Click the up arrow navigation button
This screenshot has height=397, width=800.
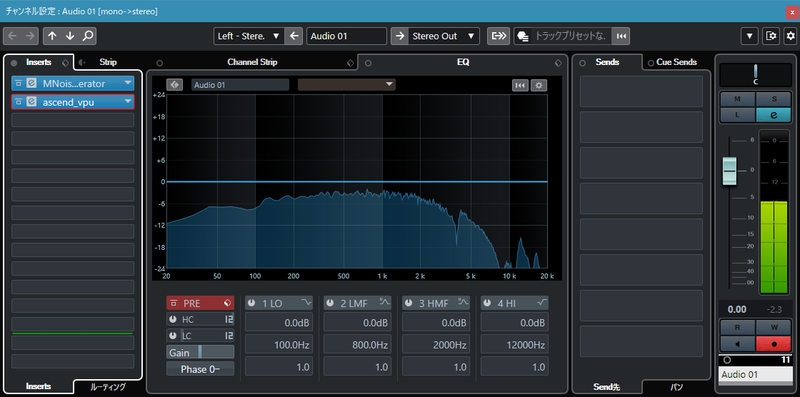coord(52,36)
